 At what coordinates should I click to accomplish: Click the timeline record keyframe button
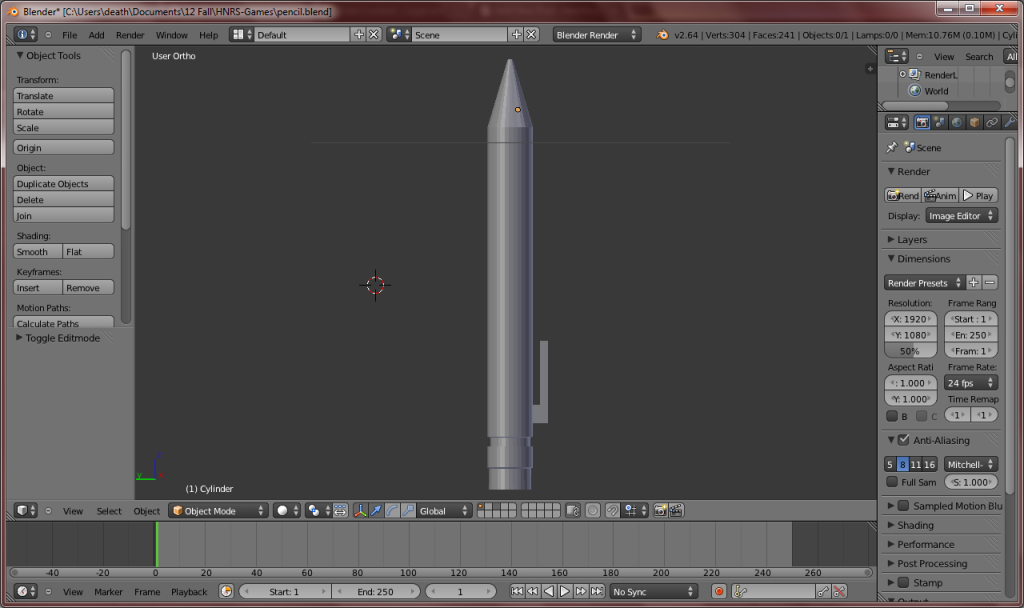718,592
